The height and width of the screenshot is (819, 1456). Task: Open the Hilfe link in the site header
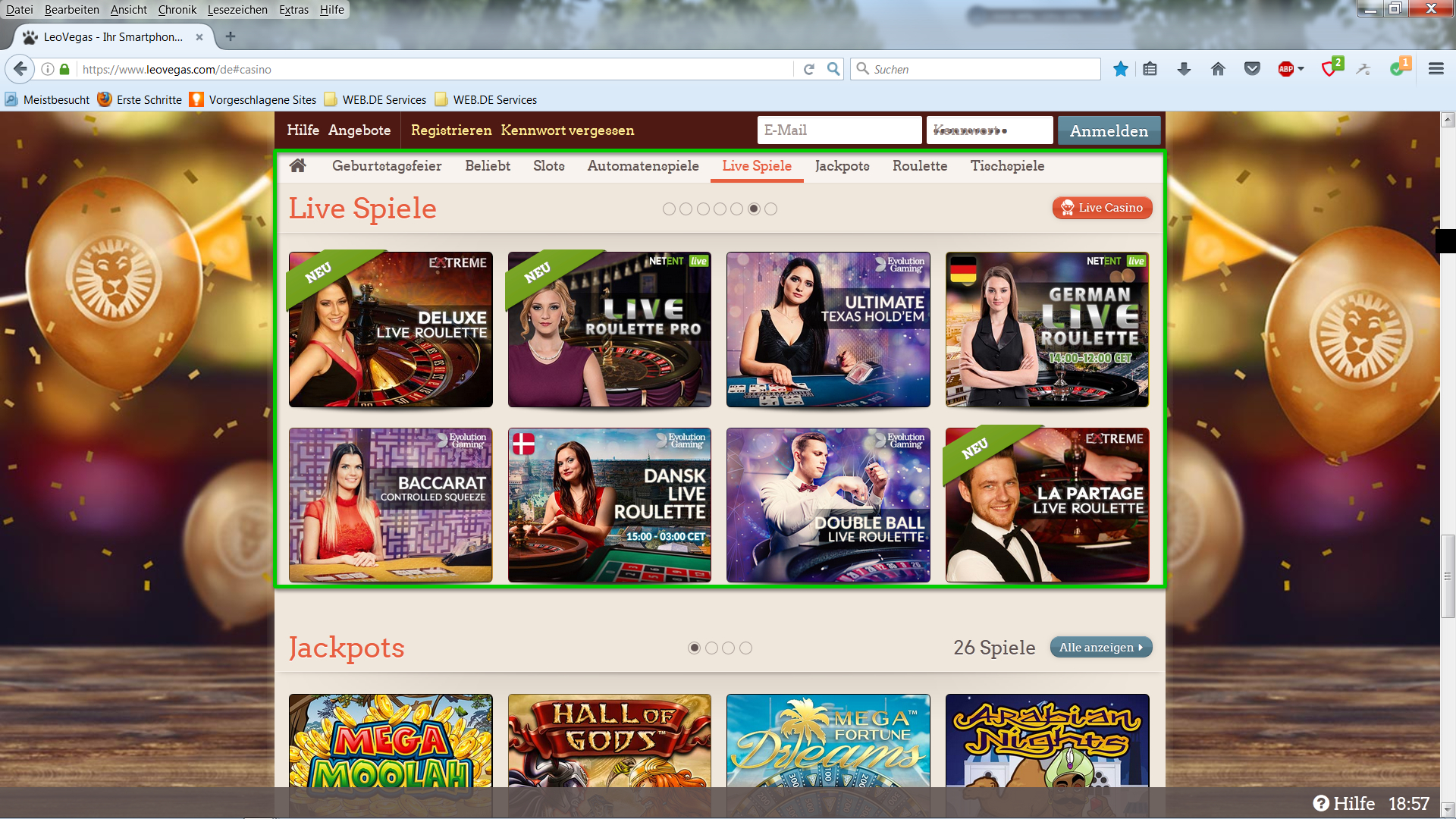click(x=303, y=130)
